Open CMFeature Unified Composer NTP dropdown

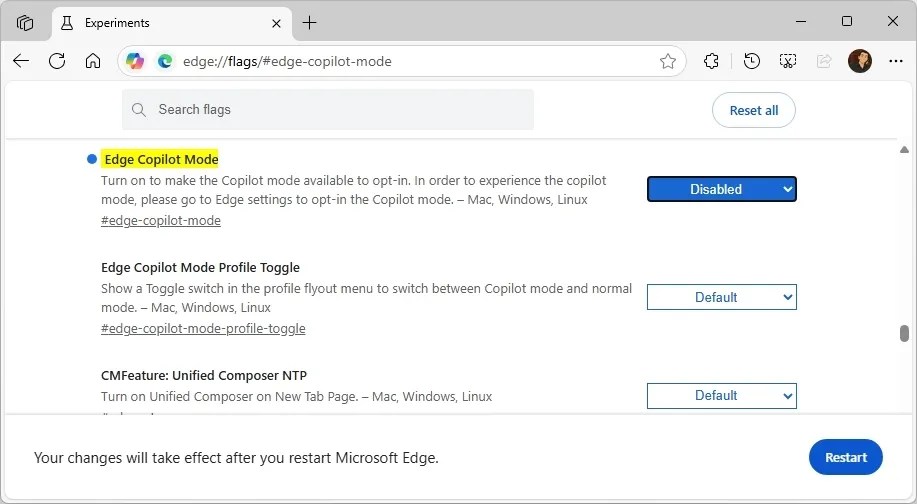[721, 395]
